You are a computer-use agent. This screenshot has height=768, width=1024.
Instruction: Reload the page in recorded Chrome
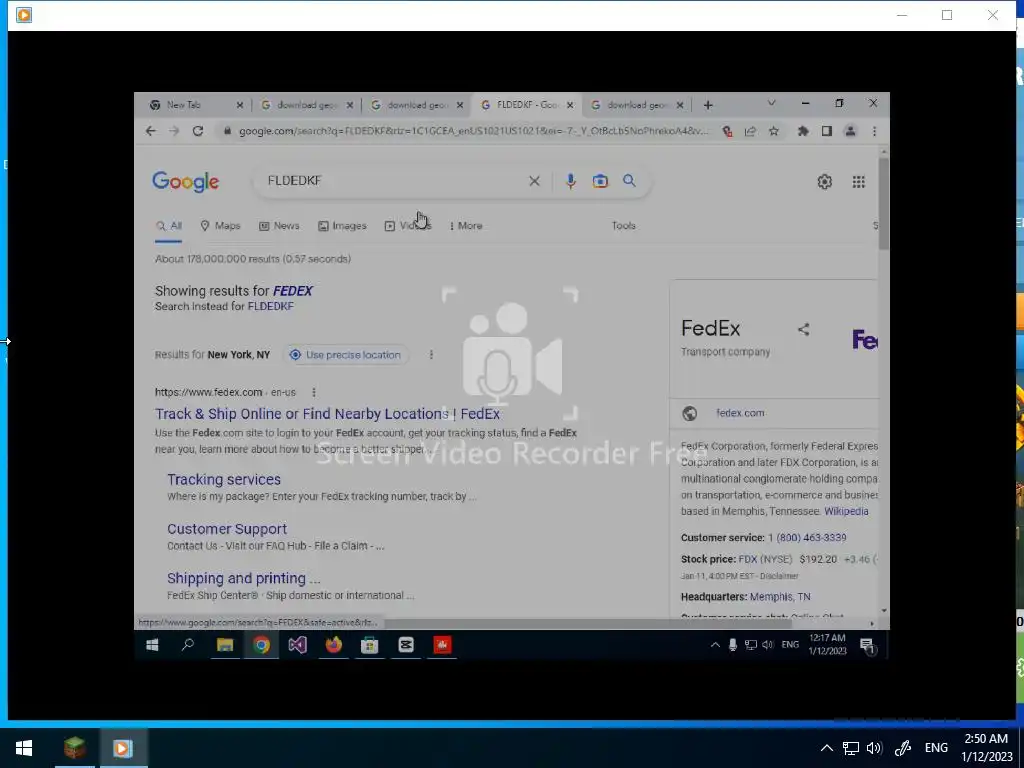pos(198,131)
